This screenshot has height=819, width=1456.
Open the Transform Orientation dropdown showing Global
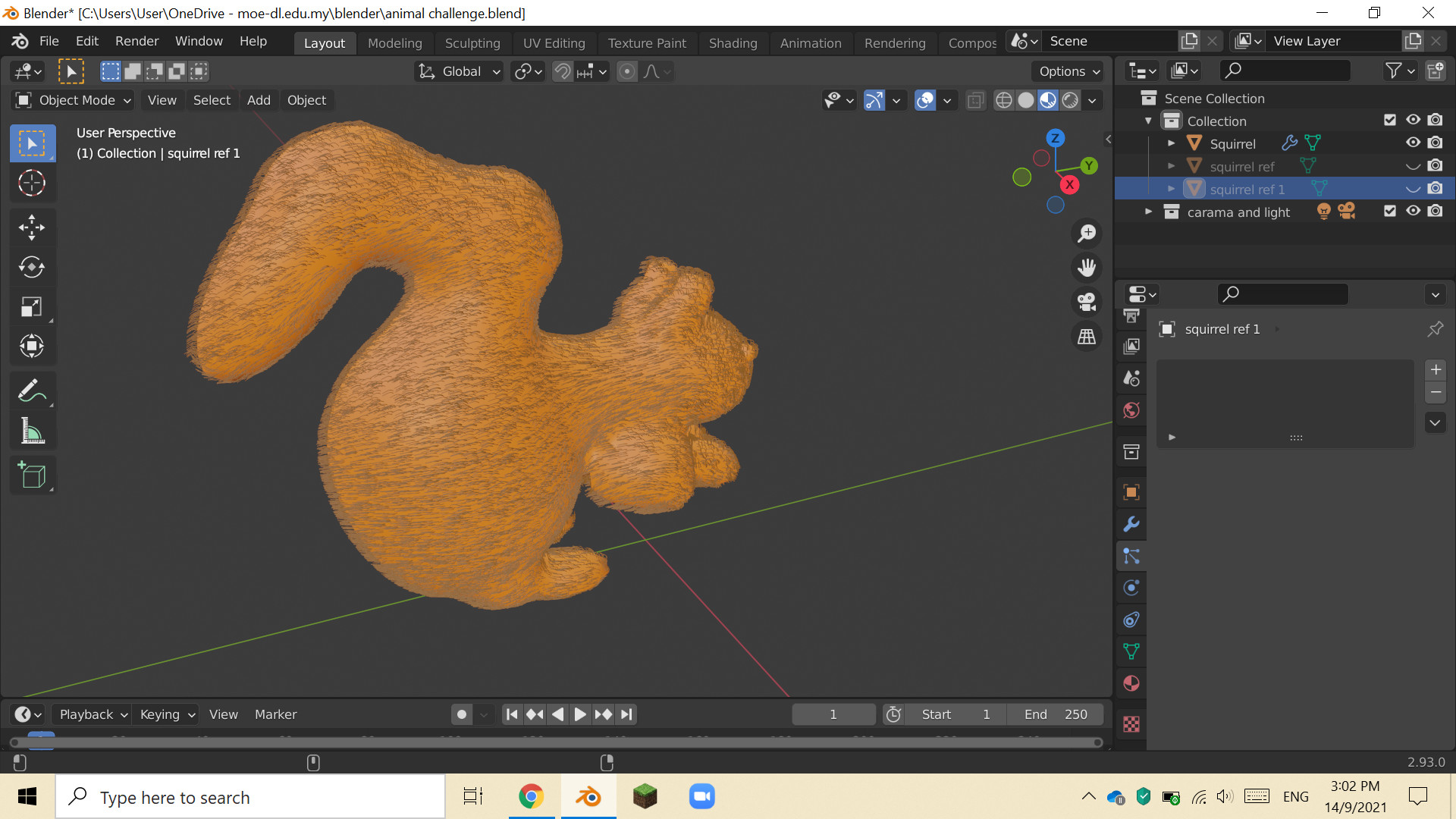pos(458,71)
